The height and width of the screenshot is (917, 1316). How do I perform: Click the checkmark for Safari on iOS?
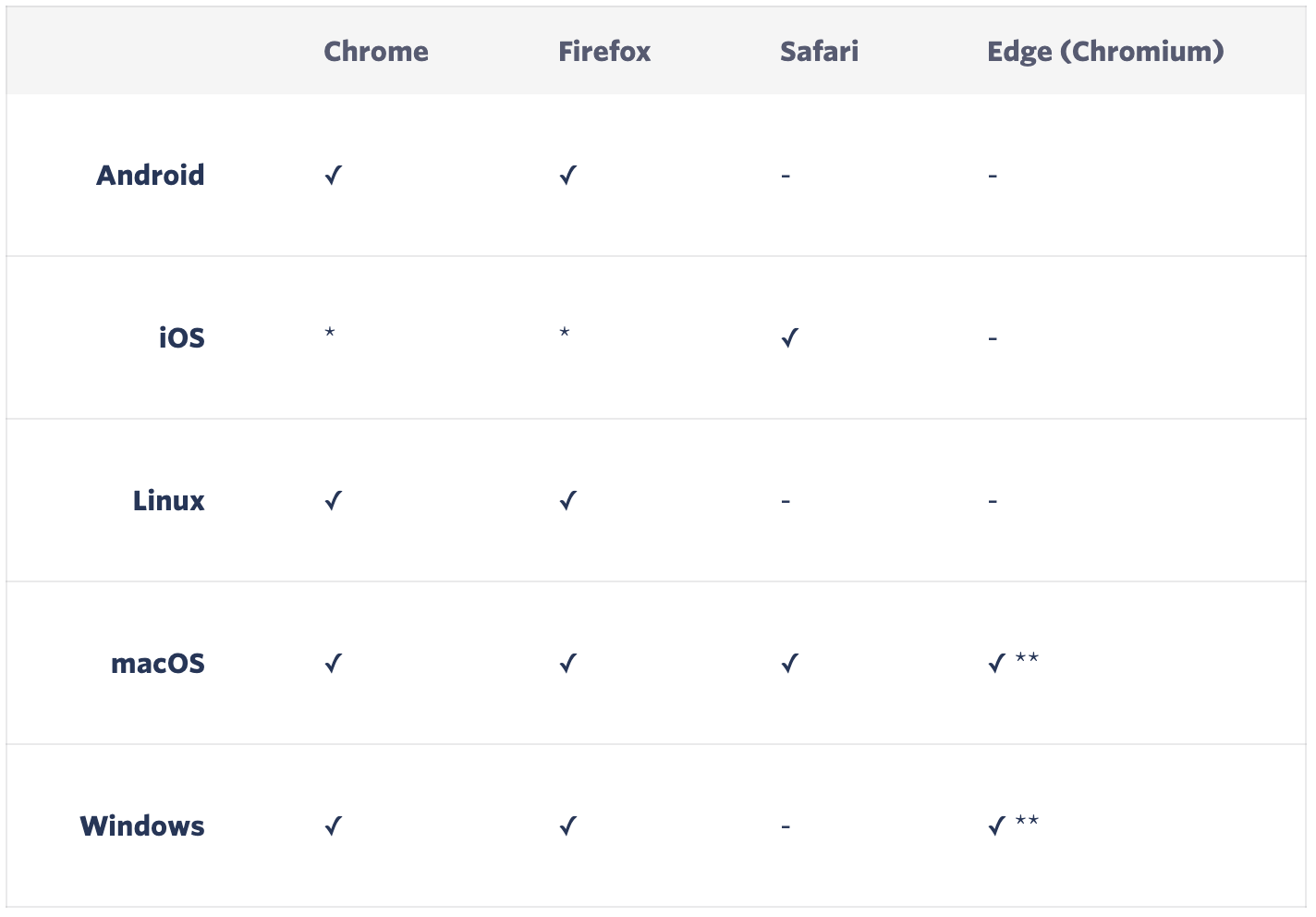coord(789,337)
